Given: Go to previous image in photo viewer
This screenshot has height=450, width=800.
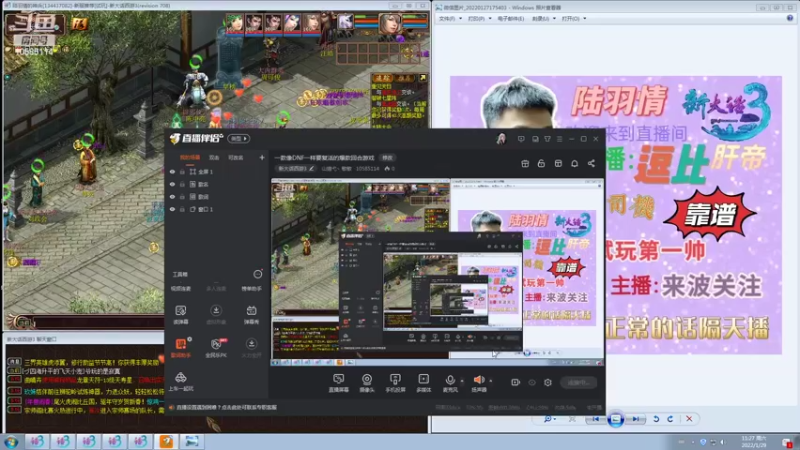Looking at the screenshot, I should [595, 419].
